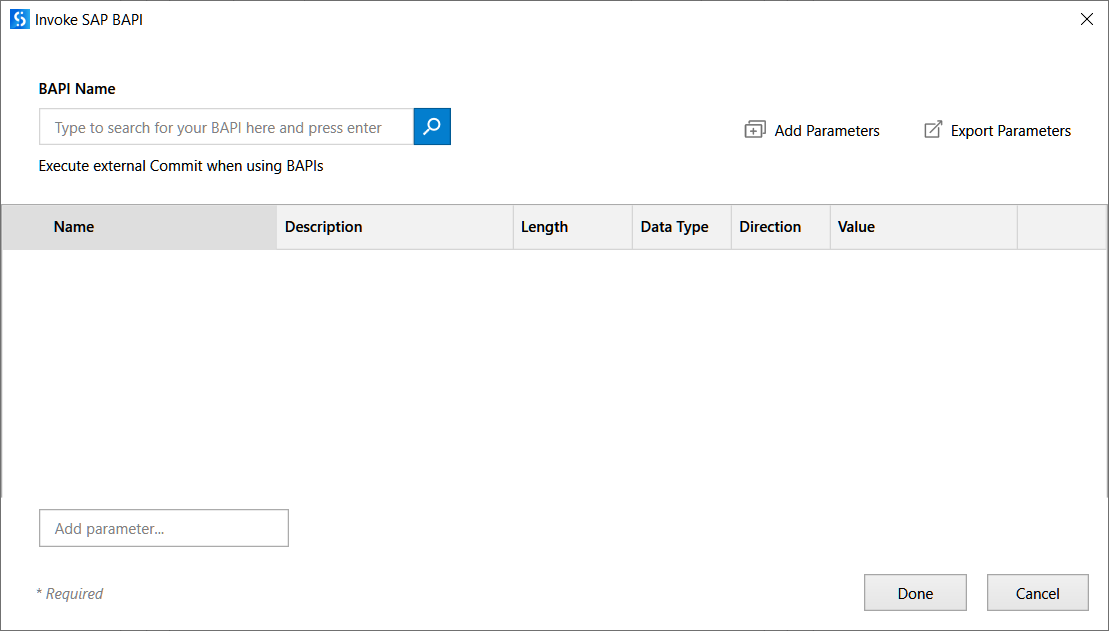Click the Add Parameters icon

coord(755,130)
